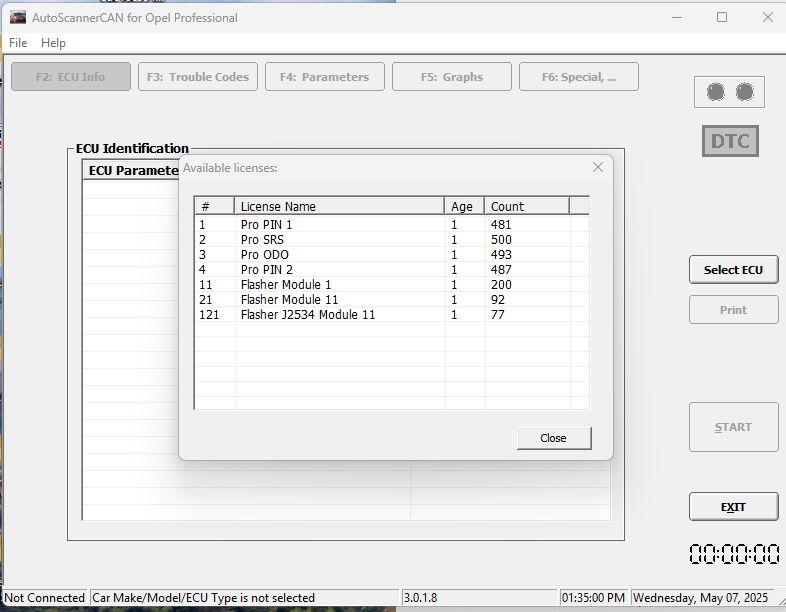Image resolution: width=786 pixels, height=612 pixels.
Task: Maximize the AutoScannerCAN window
Action: coord(722,18)
